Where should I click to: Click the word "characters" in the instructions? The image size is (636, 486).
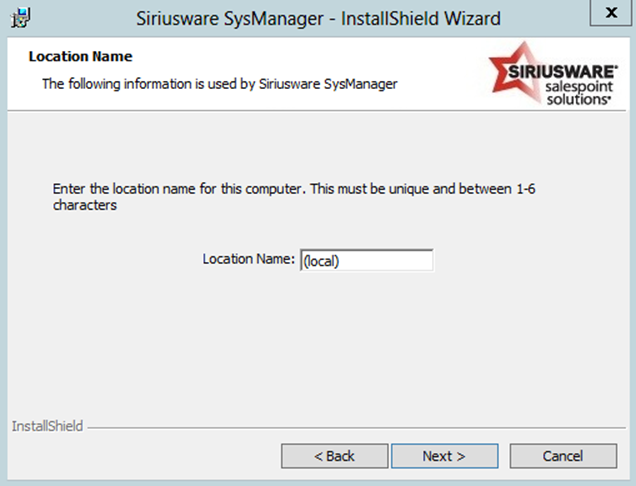85,205
